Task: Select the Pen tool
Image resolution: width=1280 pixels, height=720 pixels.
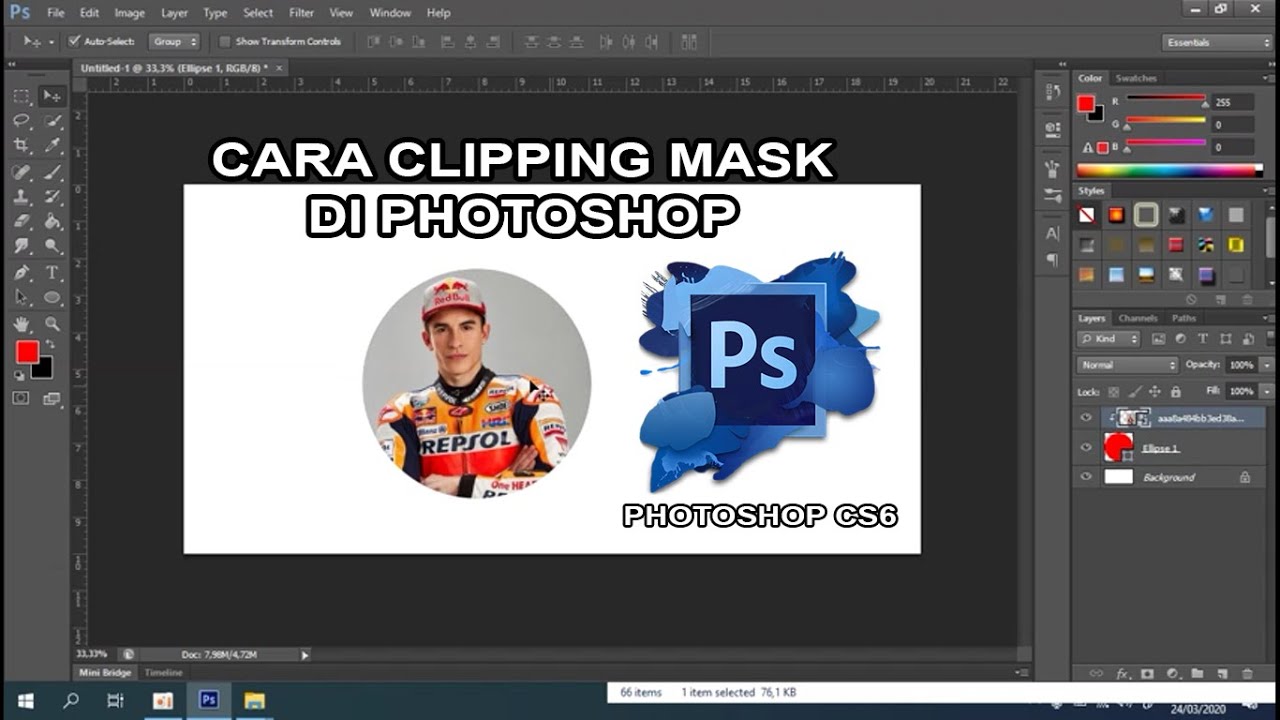Action: [21, 272]
